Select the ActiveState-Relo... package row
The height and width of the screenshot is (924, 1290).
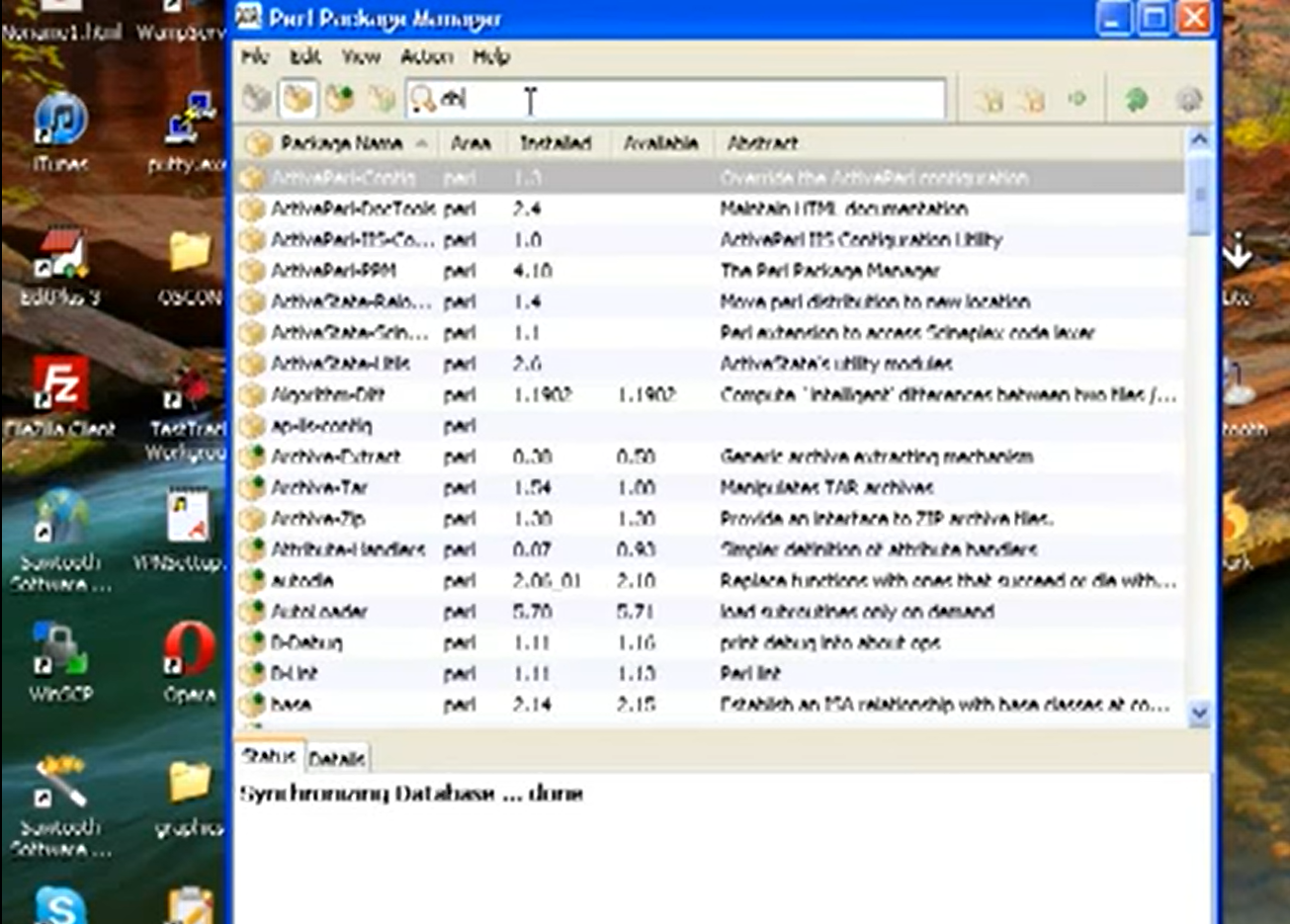click(710, 301)
